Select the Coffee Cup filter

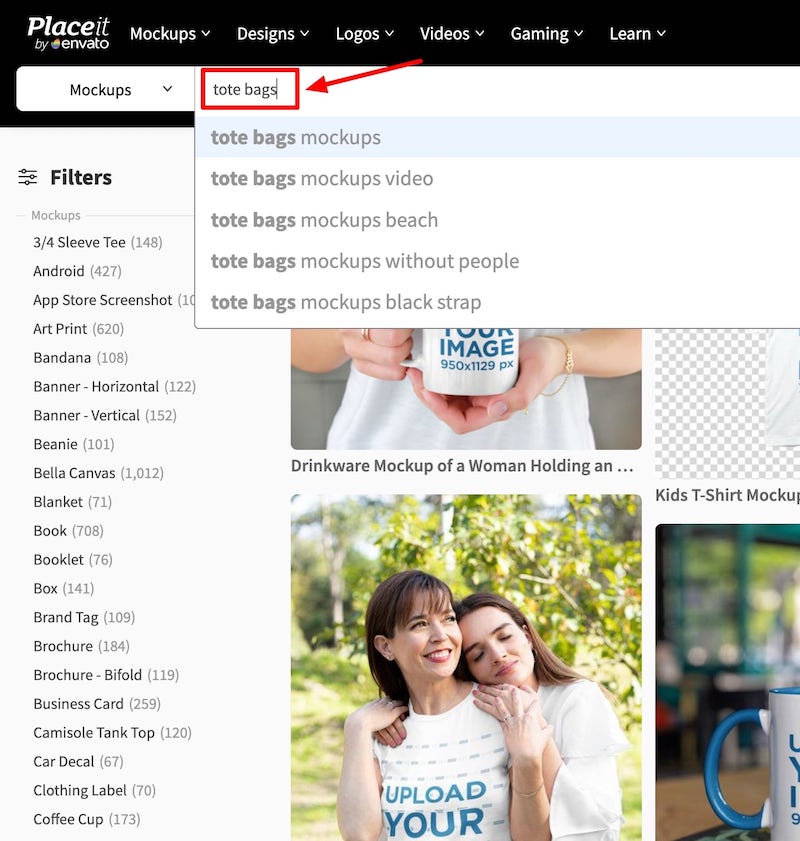pyautogui.click(x=68, y=819)
